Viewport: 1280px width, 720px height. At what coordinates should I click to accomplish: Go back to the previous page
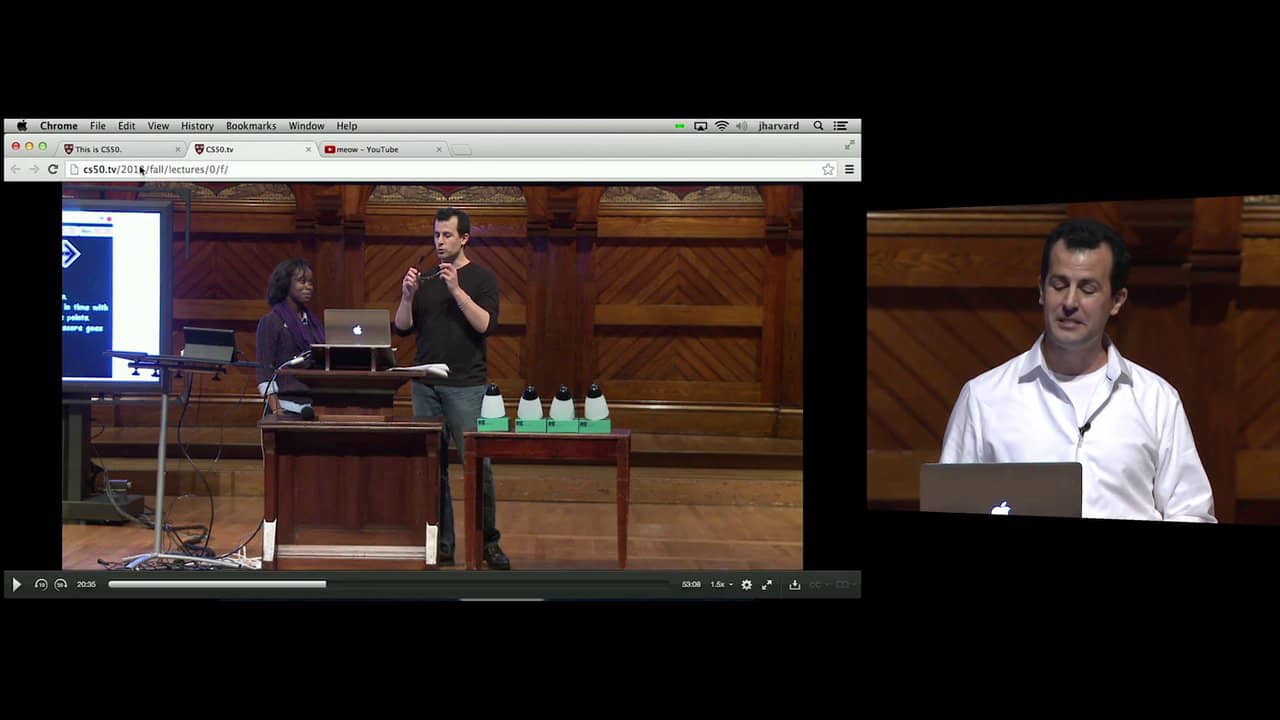(x=15, y=170)
